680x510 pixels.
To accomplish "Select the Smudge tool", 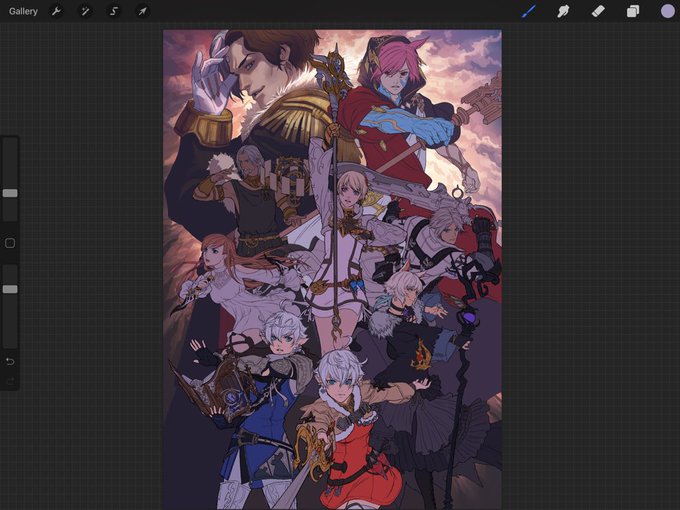I will point(563,11).
